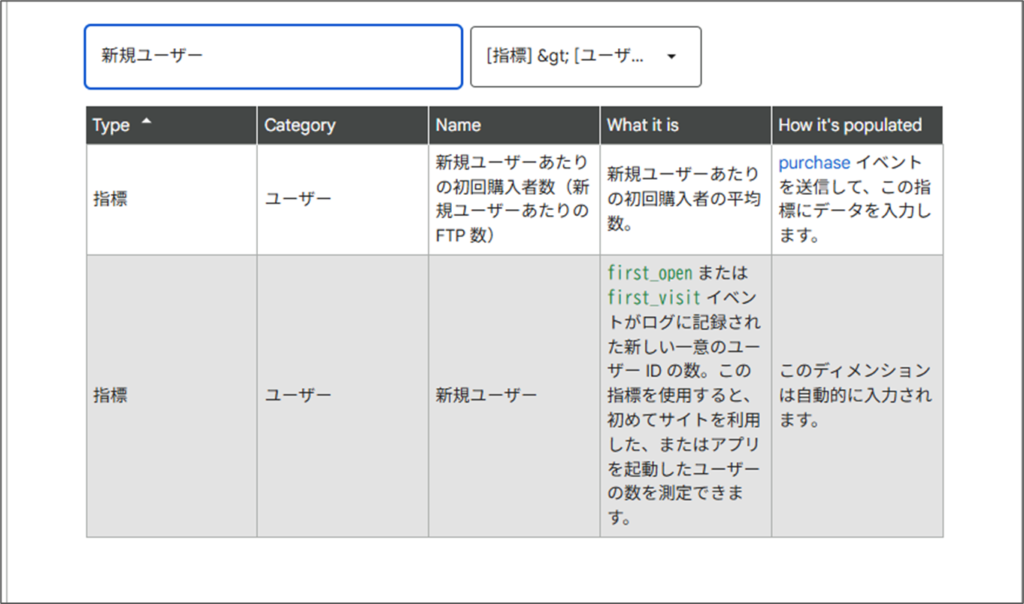The height and width of the screenshot is (604, 1024).
Task: Click the 初回購入者の平均数 description cell
Action: 684,199
